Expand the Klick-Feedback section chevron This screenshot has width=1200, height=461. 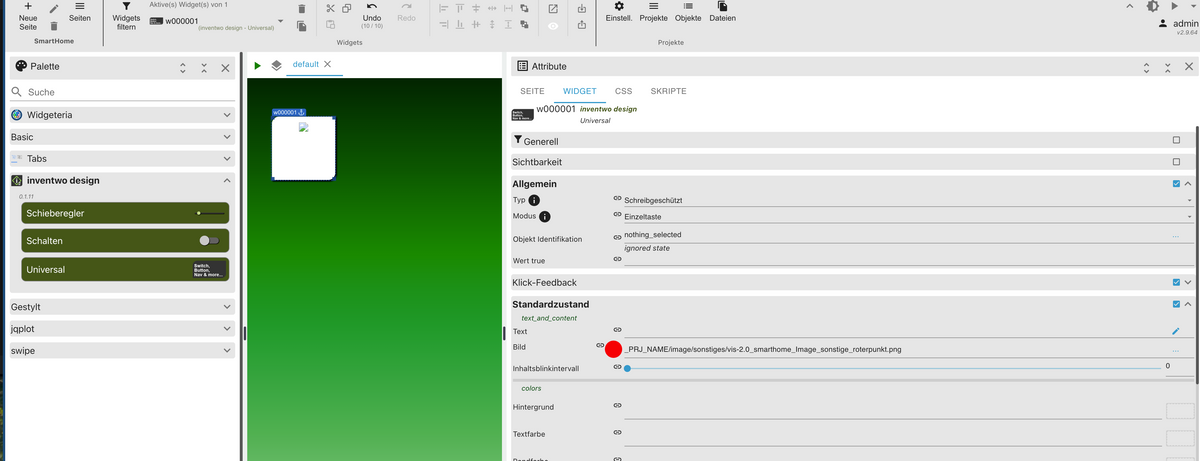coord(1188,283)
